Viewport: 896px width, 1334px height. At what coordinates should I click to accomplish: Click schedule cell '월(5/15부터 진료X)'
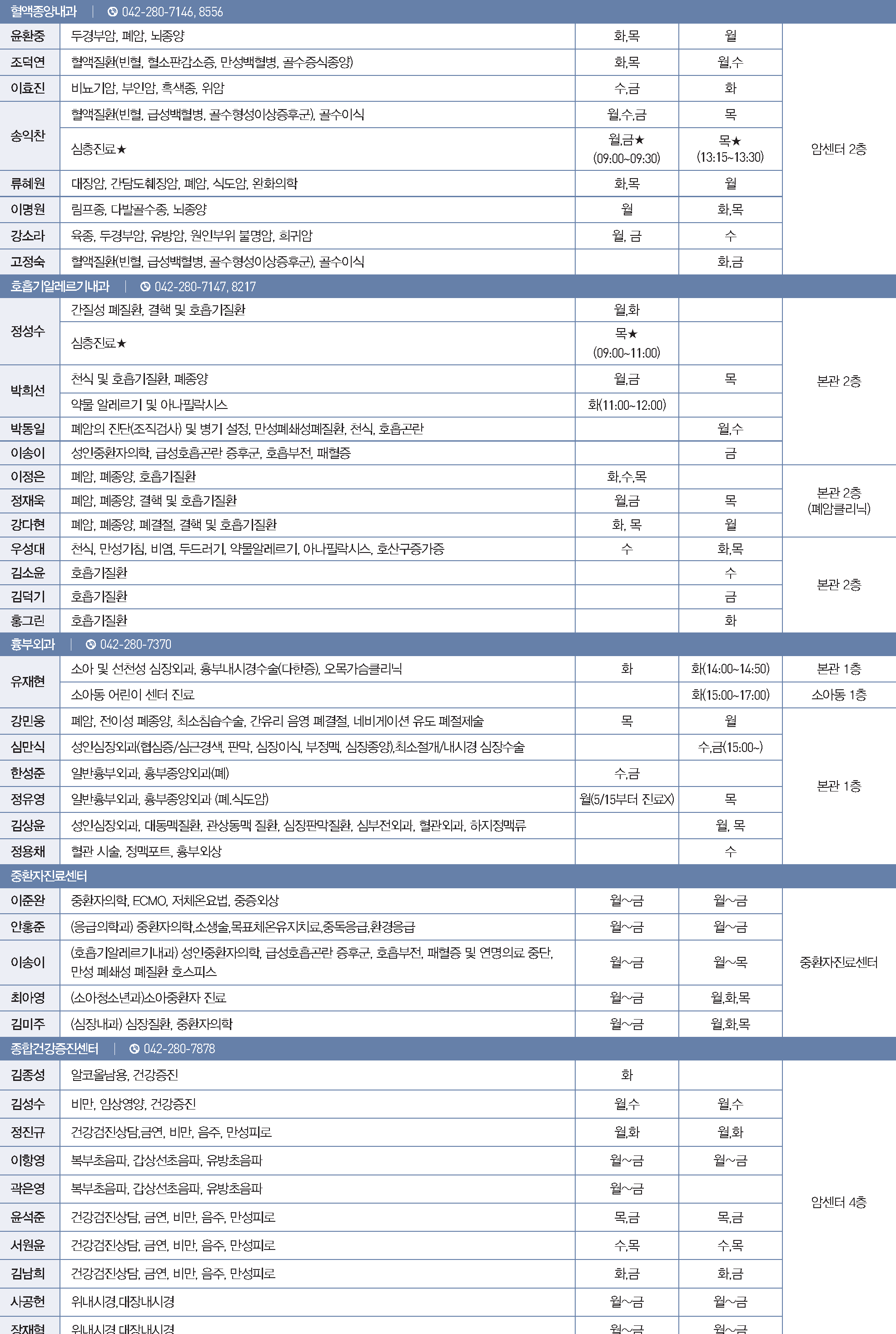(x=627, y=799)
